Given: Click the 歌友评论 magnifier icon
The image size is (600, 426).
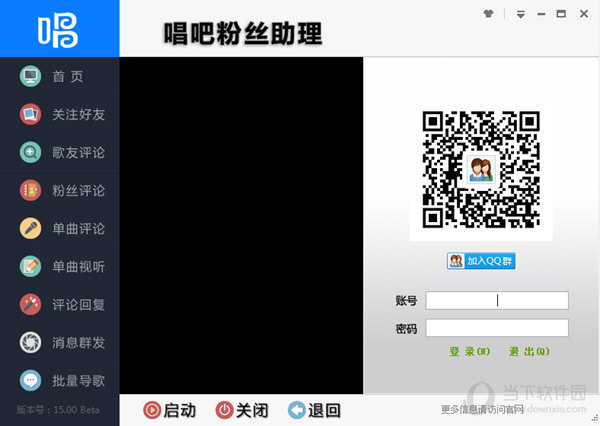Looking at the screenshot, I should pos(30,152).
